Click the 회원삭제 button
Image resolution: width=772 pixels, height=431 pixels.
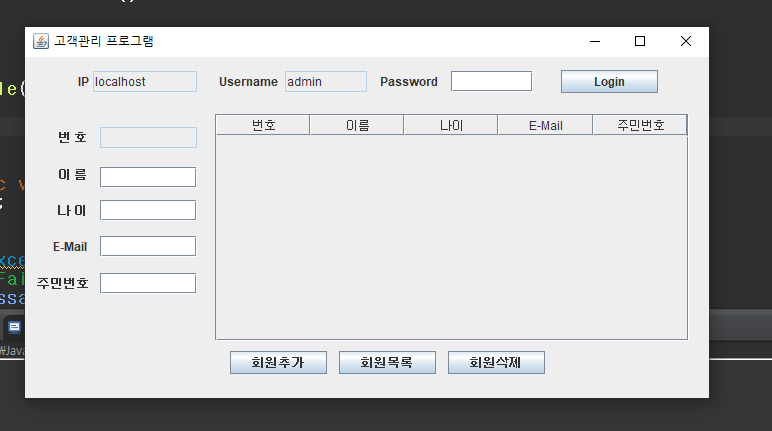[x=496, y=363]
